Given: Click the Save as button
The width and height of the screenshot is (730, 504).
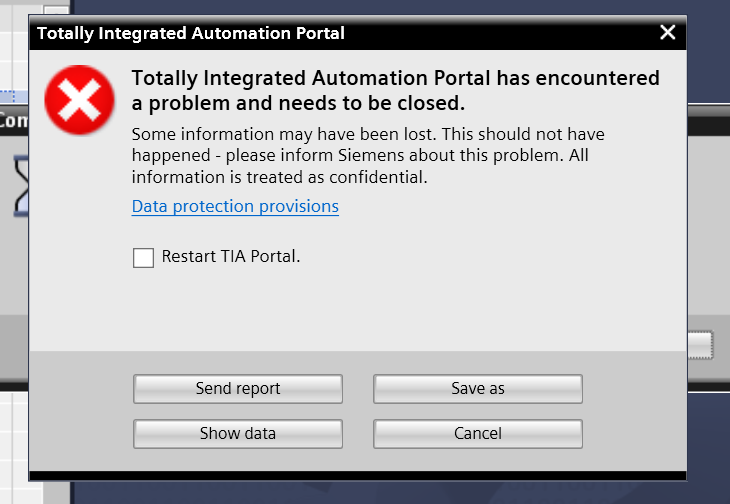Looking at the screenshot, I should pos(477,389).
